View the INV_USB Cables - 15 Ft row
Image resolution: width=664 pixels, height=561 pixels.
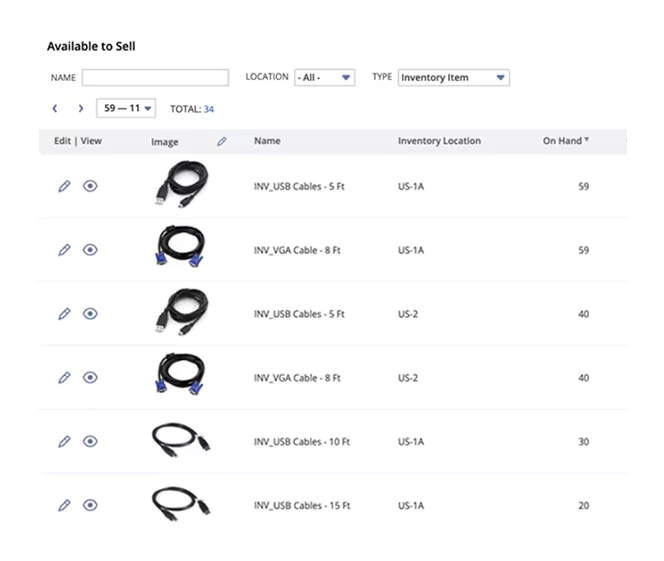click(90, 506)
